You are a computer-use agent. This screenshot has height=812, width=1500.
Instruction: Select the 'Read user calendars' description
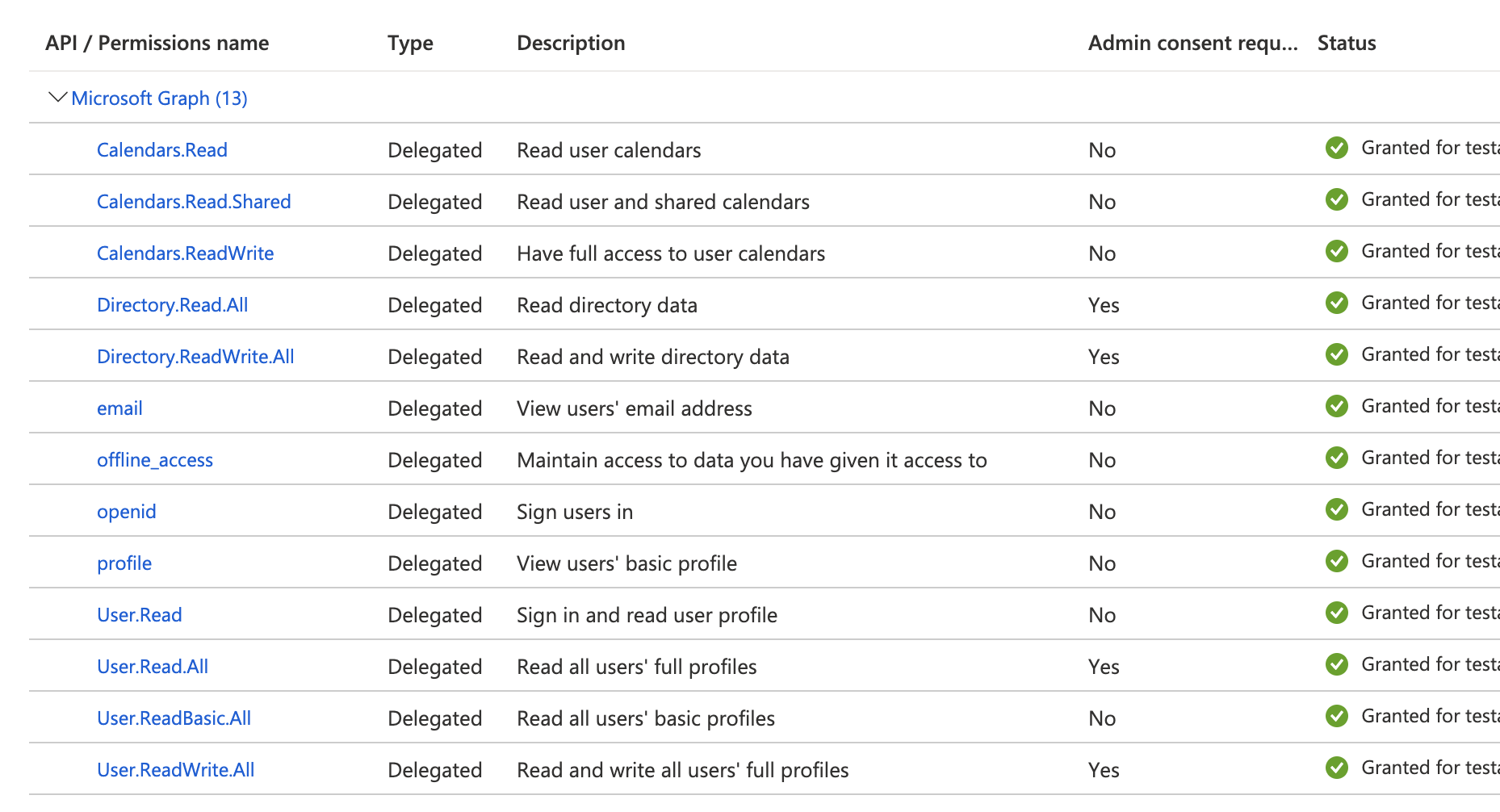click(609, 150)
